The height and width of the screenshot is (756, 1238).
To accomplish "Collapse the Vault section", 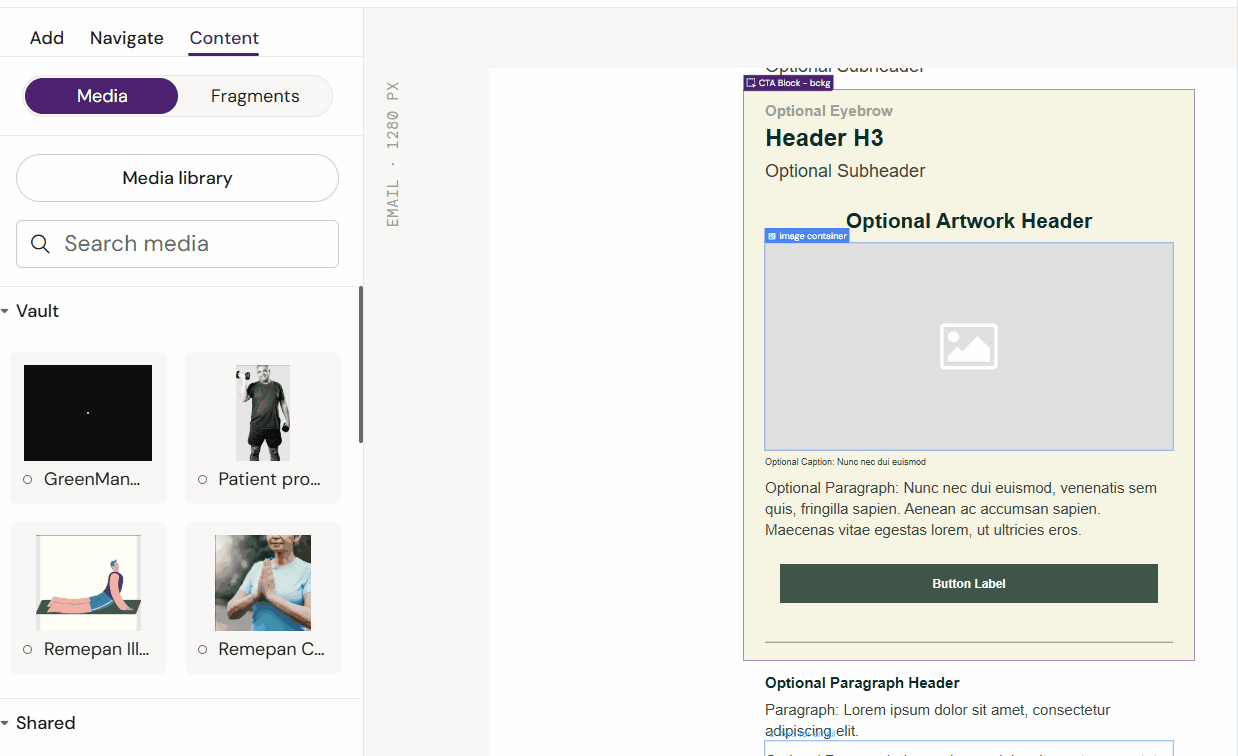I will [x=6, y=312].
